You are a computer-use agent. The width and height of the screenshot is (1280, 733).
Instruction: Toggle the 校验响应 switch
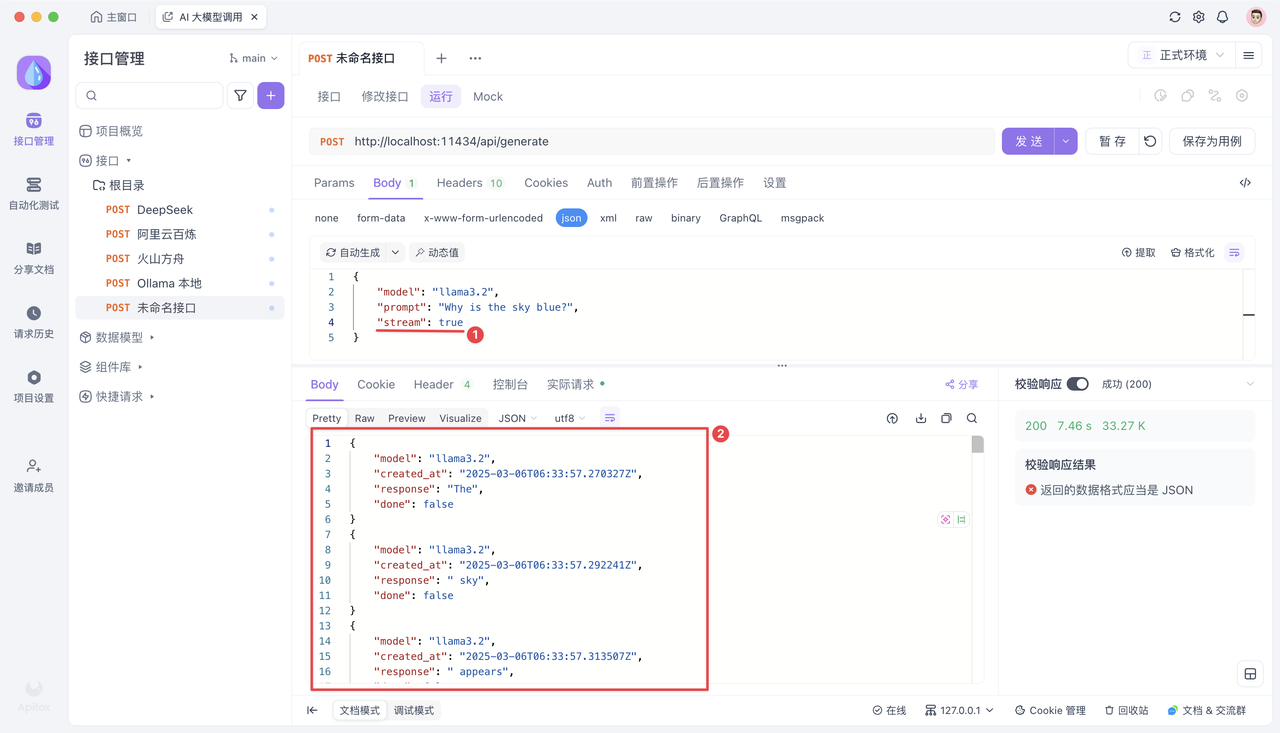[1077, 384]
